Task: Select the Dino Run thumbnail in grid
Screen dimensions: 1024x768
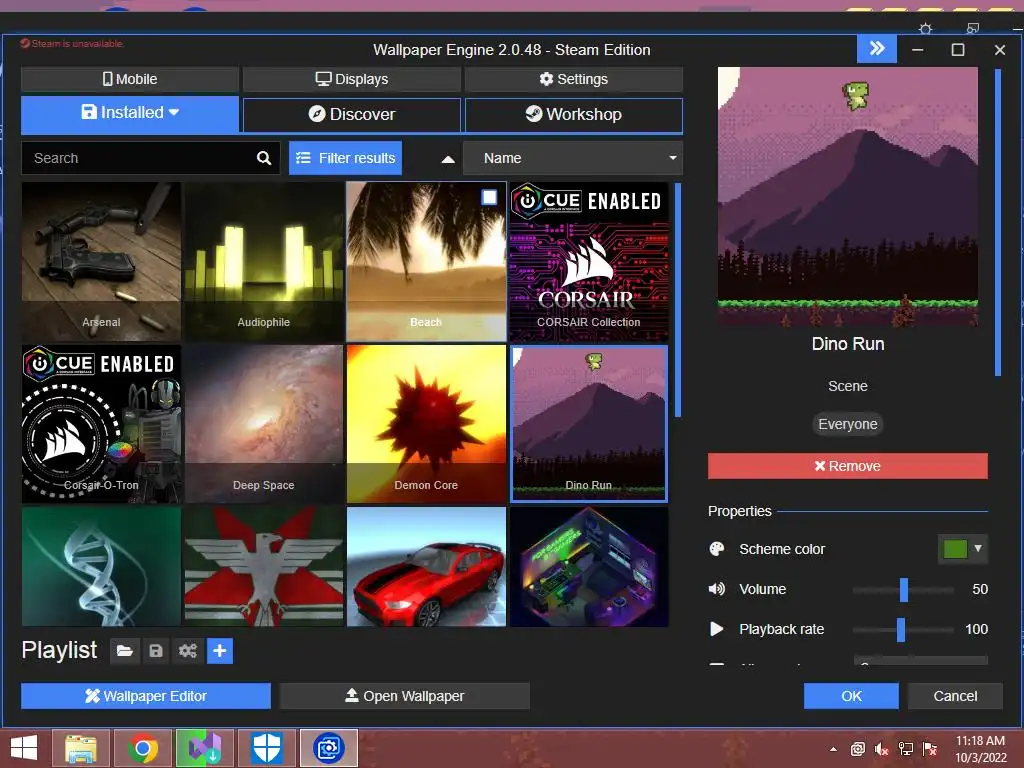Action: pos(588,424)
